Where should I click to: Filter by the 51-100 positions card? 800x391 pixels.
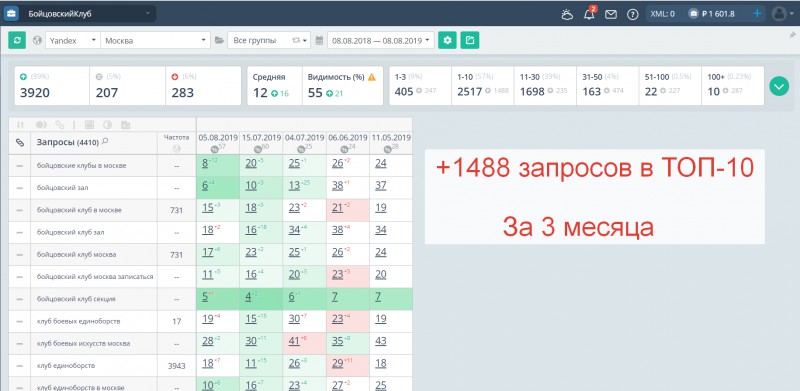[670, 86]
